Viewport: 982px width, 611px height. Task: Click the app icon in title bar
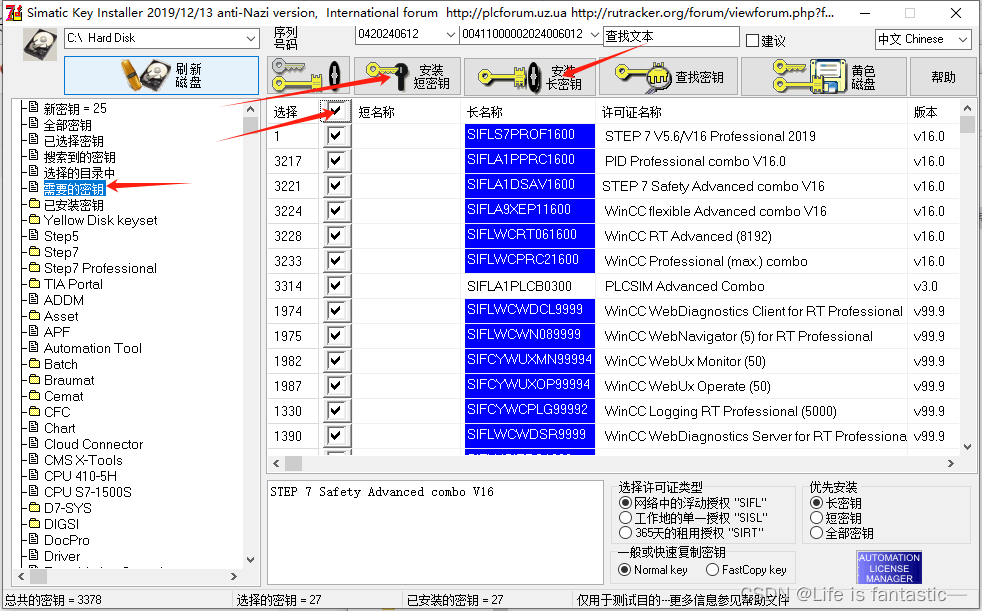pyautogui.click(x=13, y=13)
